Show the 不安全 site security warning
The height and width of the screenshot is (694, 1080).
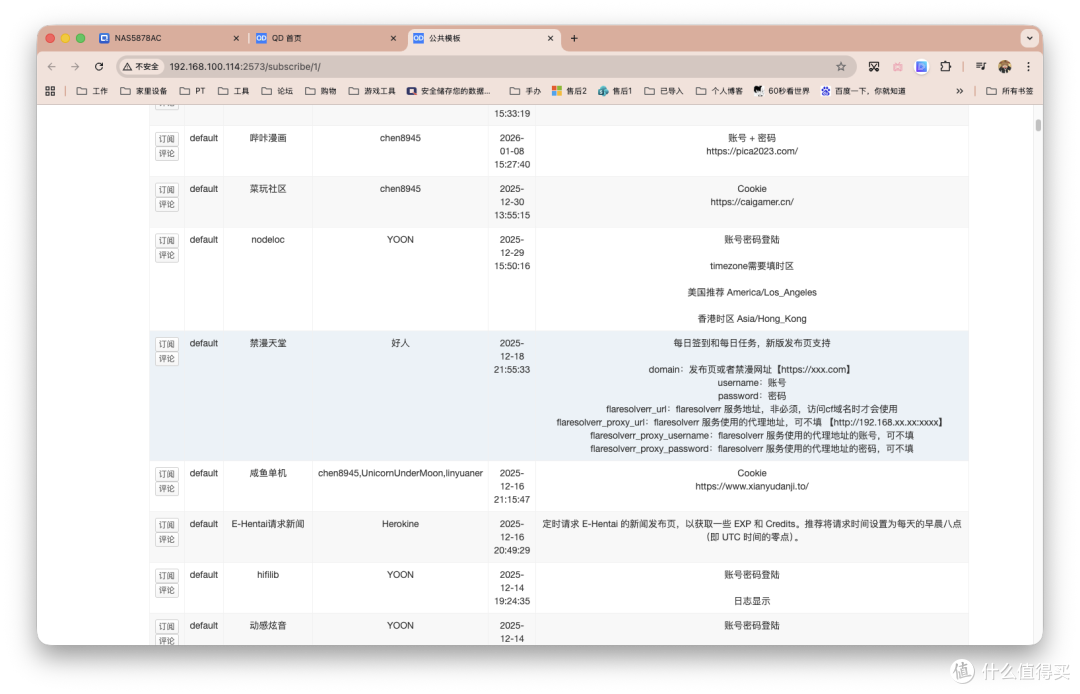click(x=141, y=67)
